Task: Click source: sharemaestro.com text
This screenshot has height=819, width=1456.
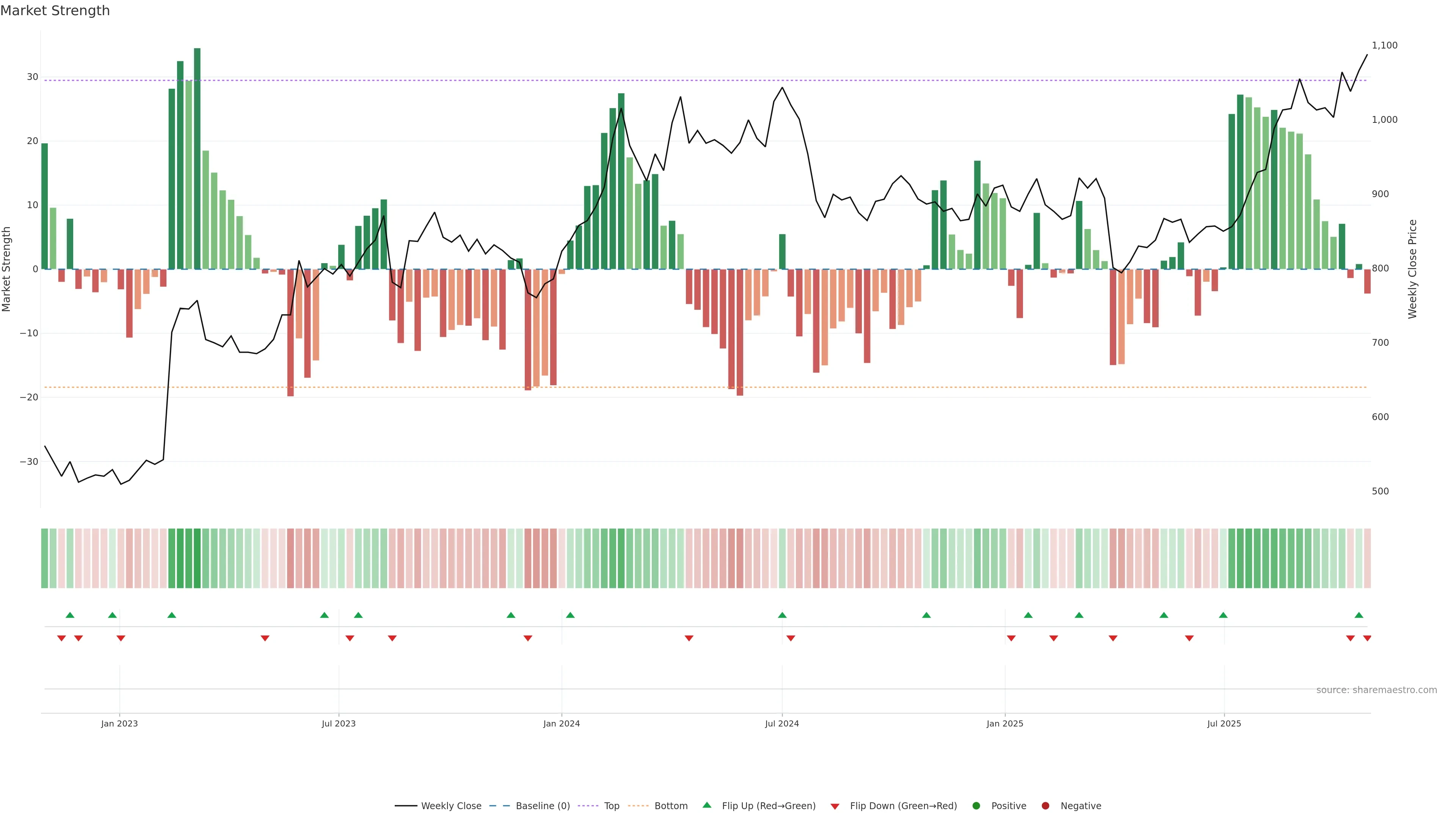Action: 1376,690
